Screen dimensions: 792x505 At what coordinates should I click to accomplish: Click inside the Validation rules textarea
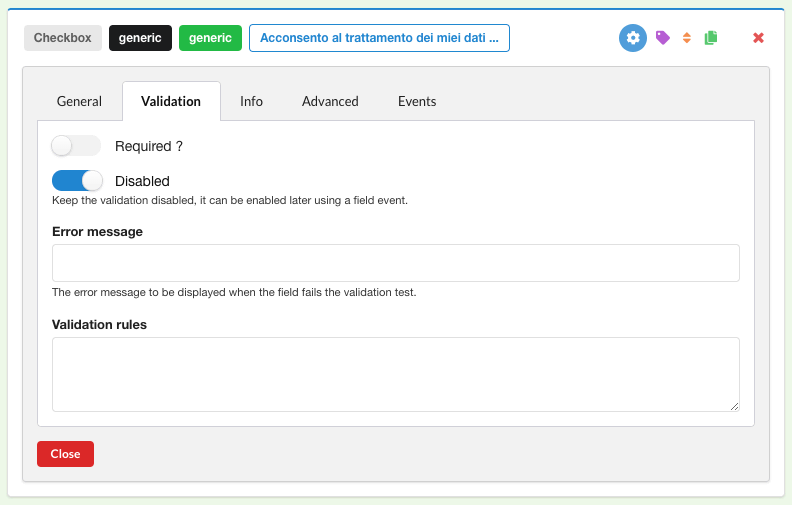pyautogui.click(x=395, y=373)
